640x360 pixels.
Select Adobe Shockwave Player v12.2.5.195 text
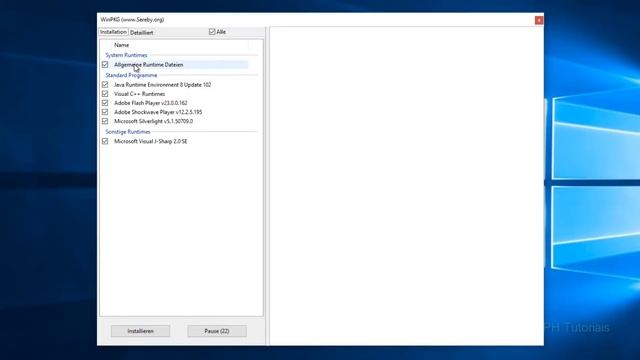tap(158, 112)
